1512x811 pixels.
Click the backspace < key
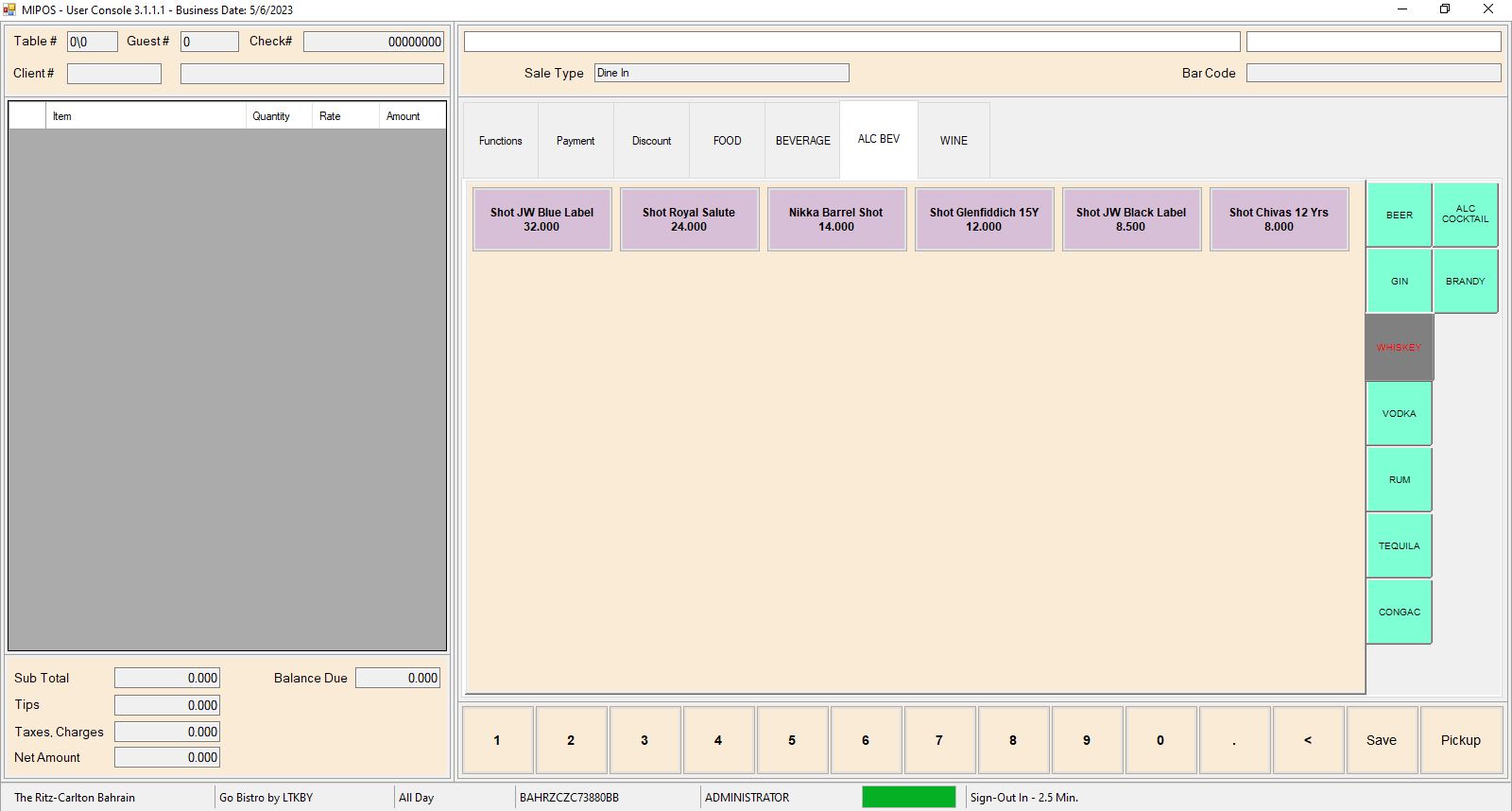click(x=1308, y=740)
